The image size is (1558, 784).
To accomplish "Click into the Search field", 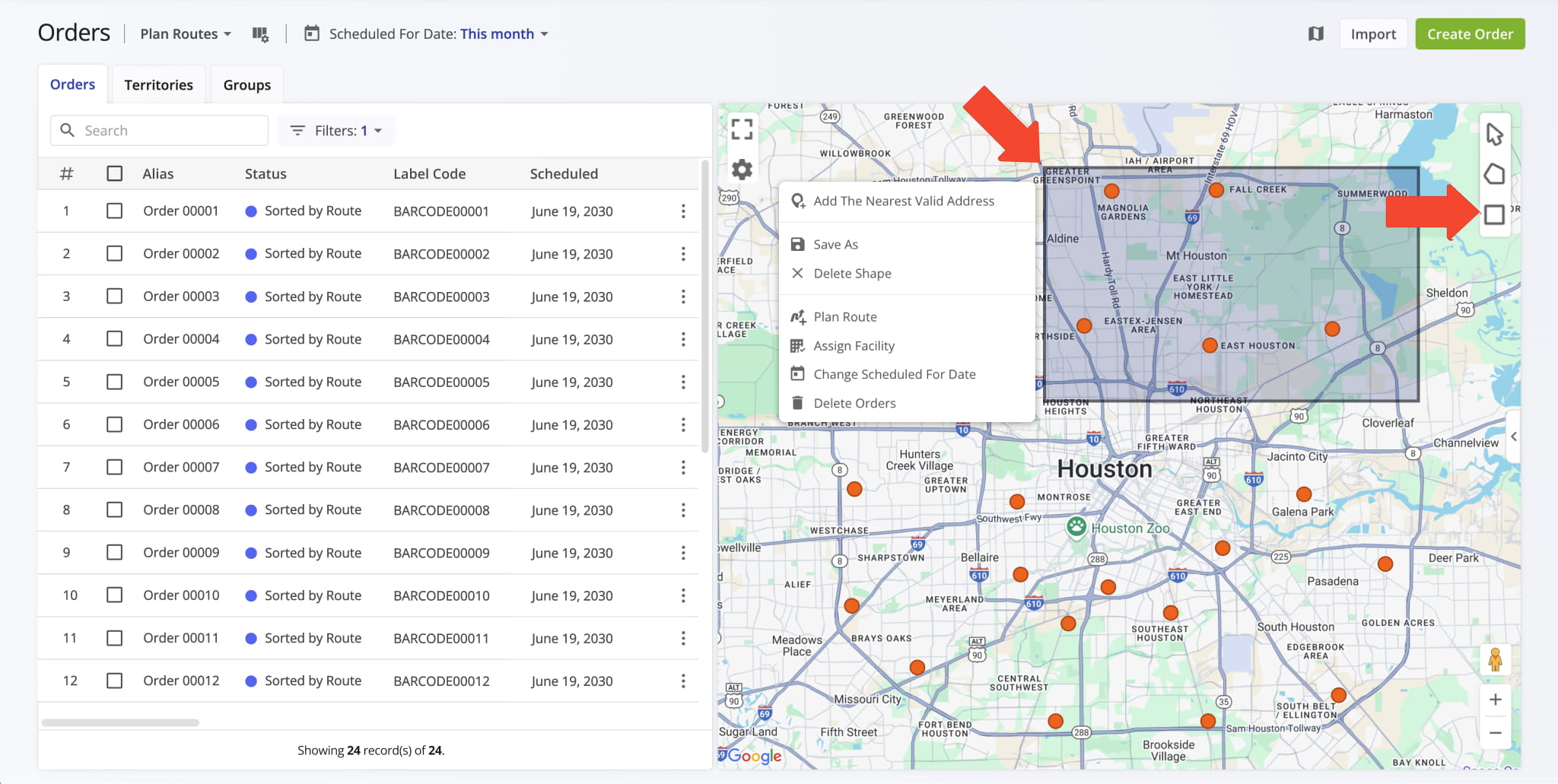I will point(160,131).
